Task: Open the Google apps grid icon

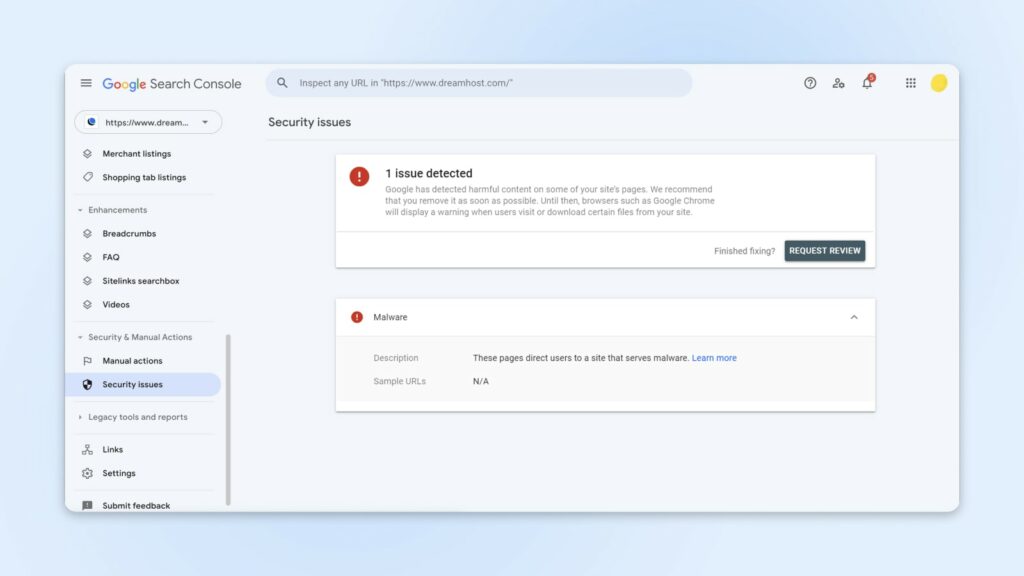Action: [910, 83]
